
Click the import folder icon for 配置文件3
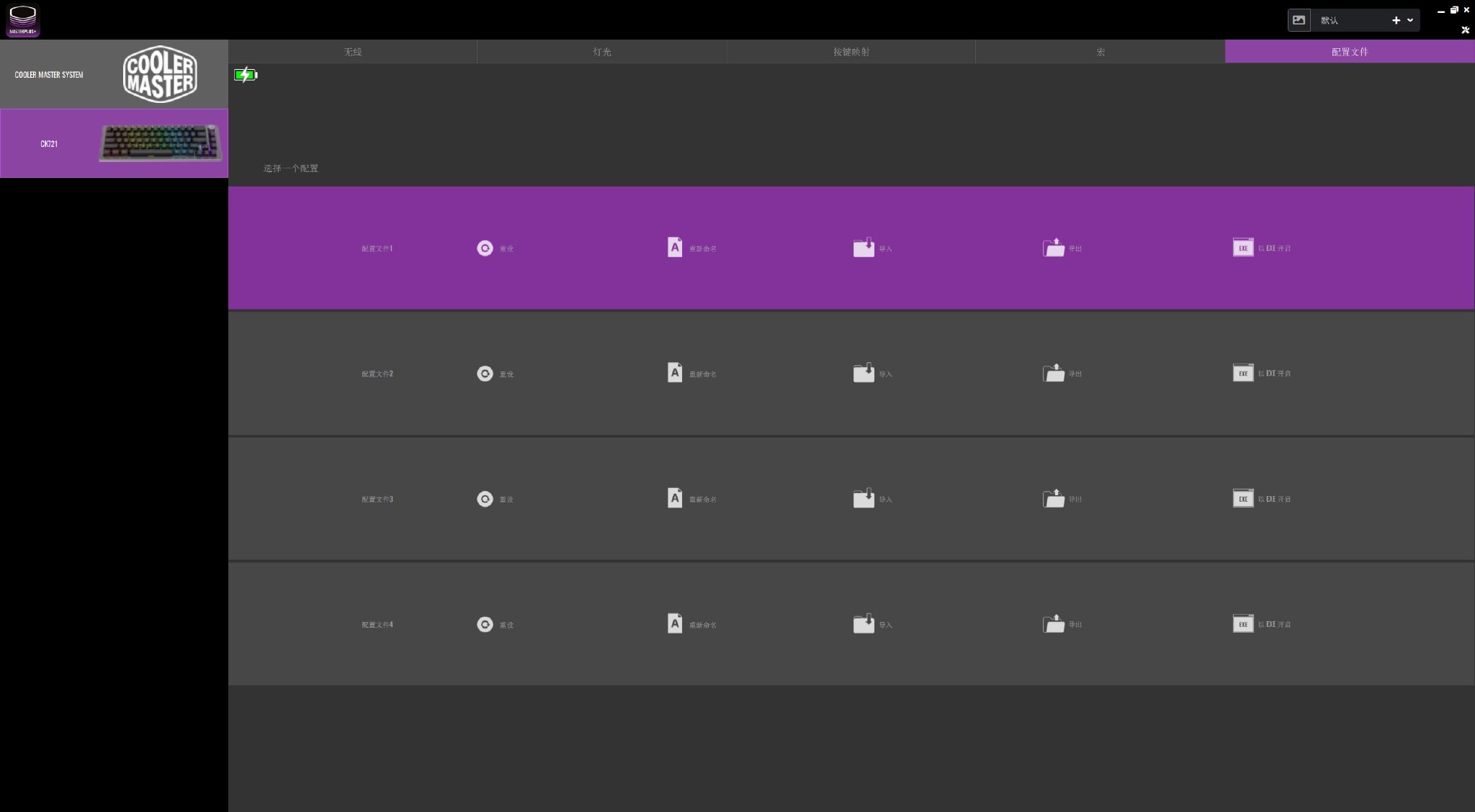[x=864, y=498]
